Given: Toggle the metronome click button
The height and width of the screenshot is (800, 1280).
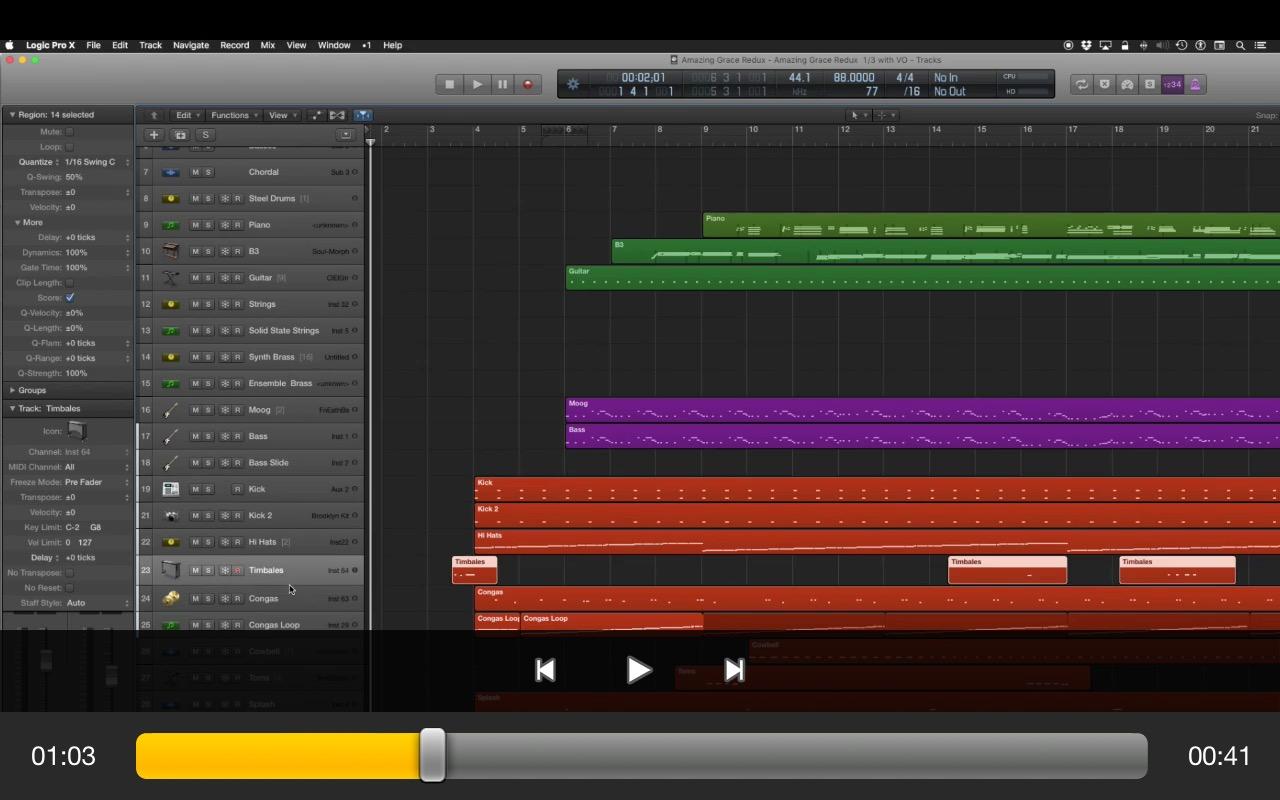Looking at the screenshot, I should click(1195, 85).
